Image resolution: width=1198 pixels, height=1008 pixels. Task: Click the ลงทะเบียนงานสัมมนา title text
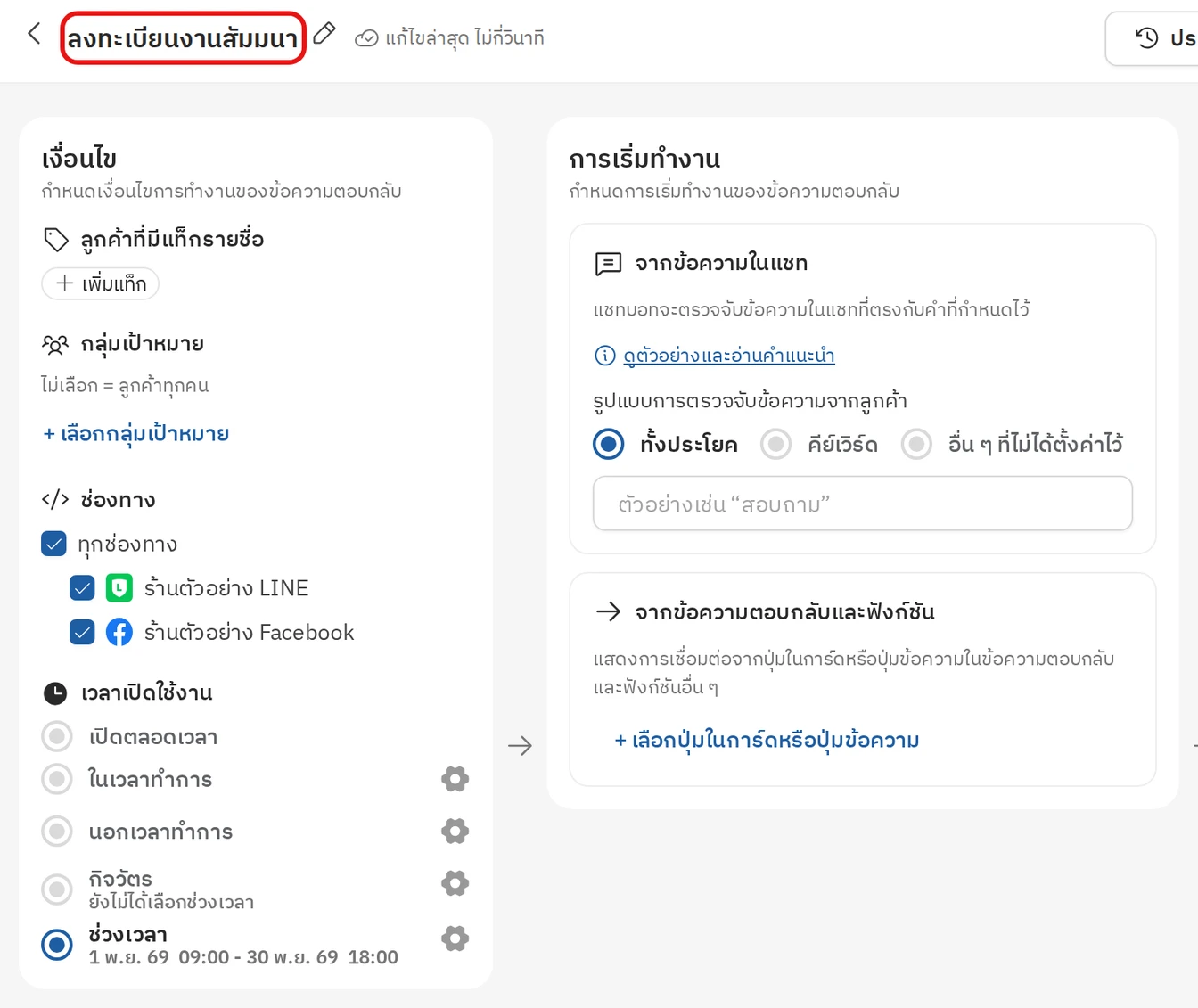coord(183,38)
